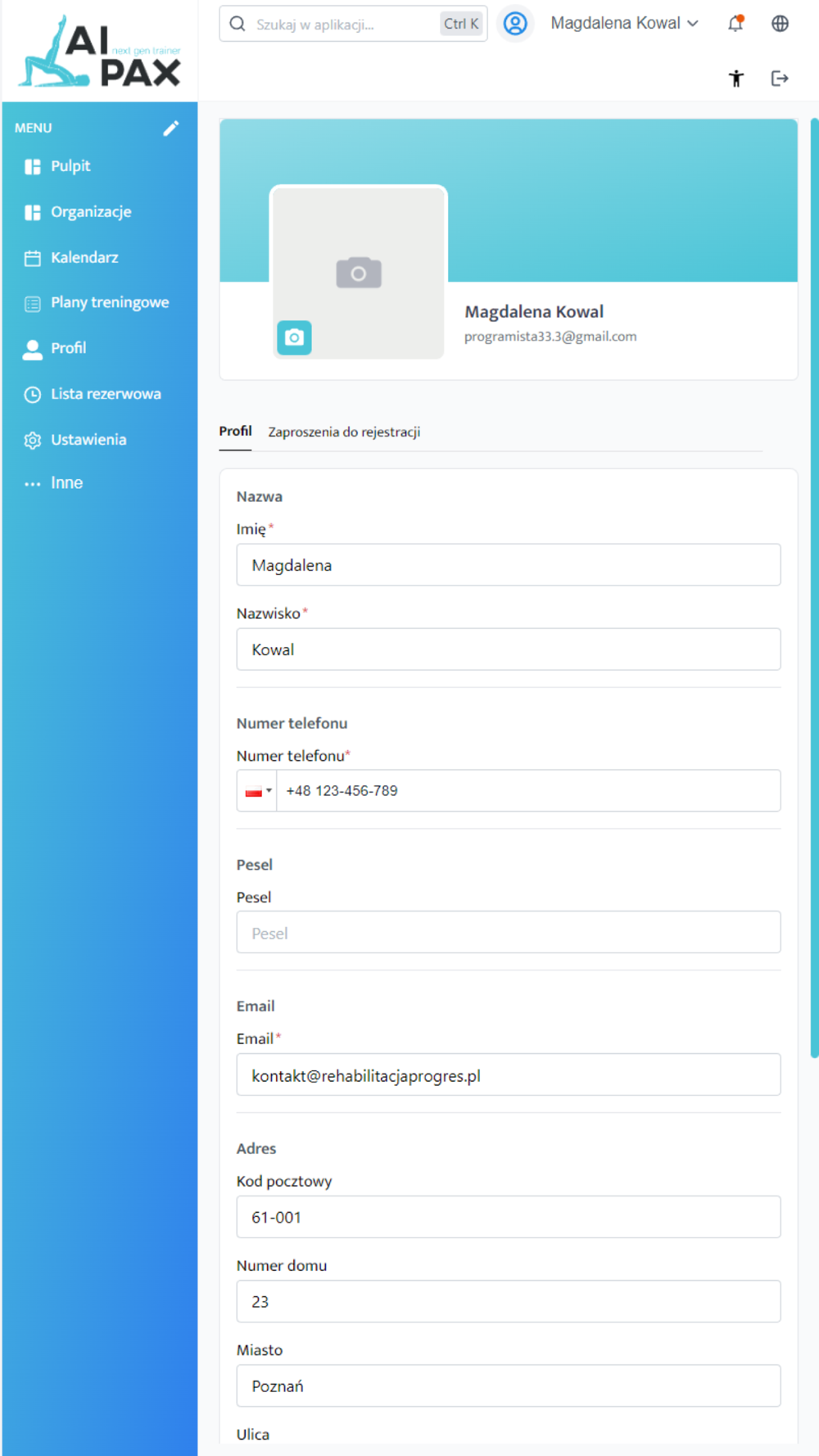Screen dimensions: 819x1456
Task: Click the Inne three-dots icon
Action: pyautogui.click(x=33, y=483)
